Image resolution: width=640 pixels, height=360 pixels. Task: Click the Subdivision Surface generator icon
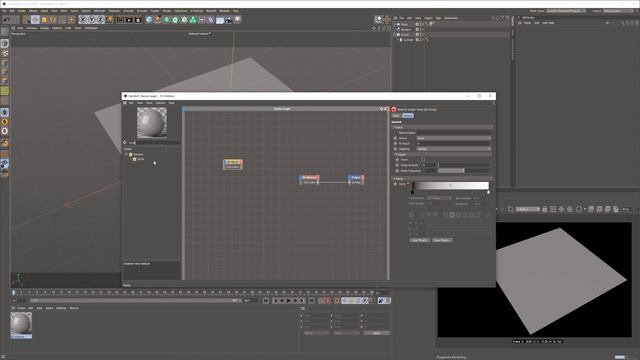(x=167, y=20)
